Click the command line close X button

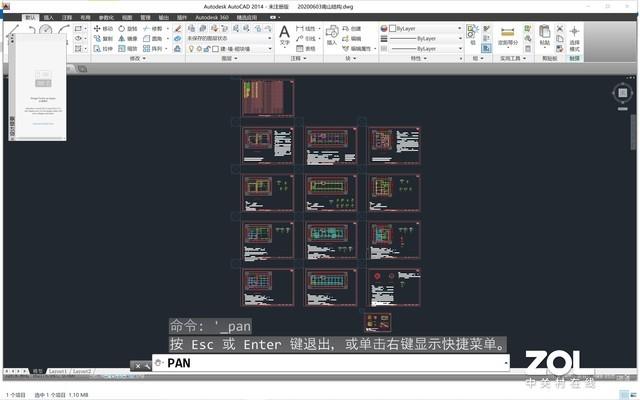(x=138, y=366)
